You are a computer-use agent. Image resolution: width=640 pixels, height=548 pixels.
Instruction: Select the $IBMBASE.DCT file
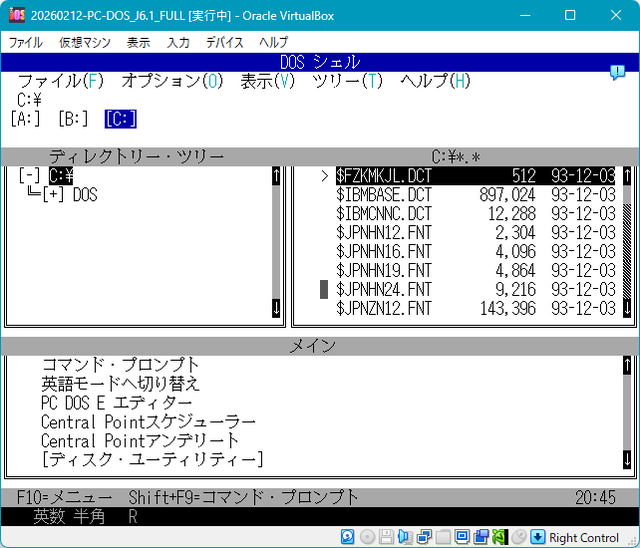384,195
